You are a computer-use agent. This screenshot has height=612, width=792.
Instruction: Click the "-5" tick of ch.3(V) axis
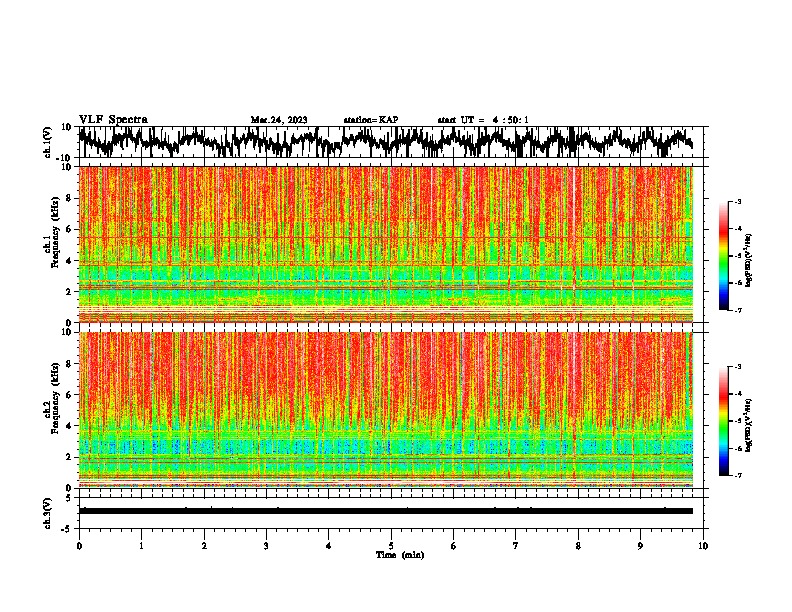[67, 529]
